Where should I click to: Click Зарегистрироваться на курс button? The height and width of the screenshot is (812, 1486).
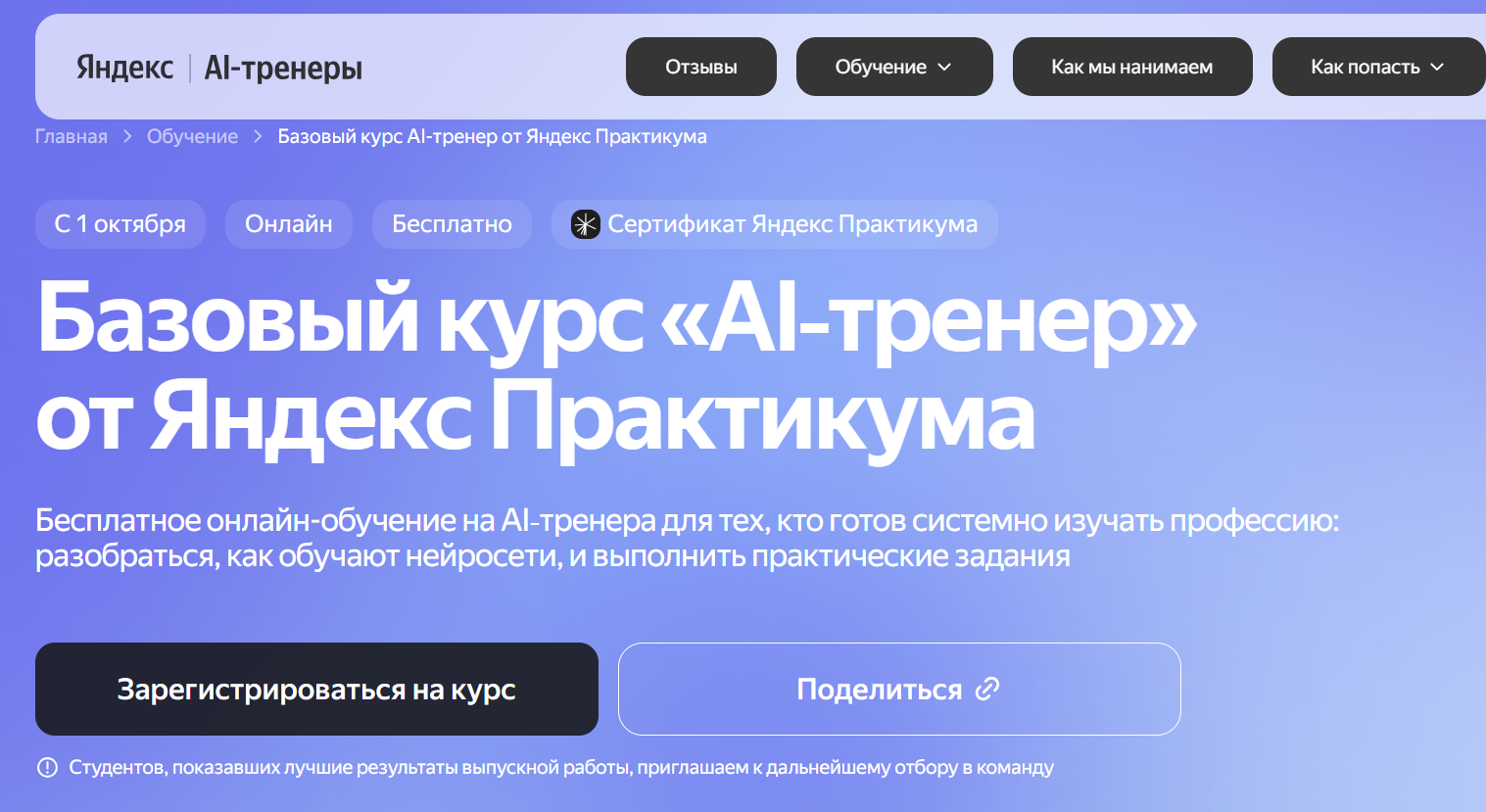[x=316, y=689]
